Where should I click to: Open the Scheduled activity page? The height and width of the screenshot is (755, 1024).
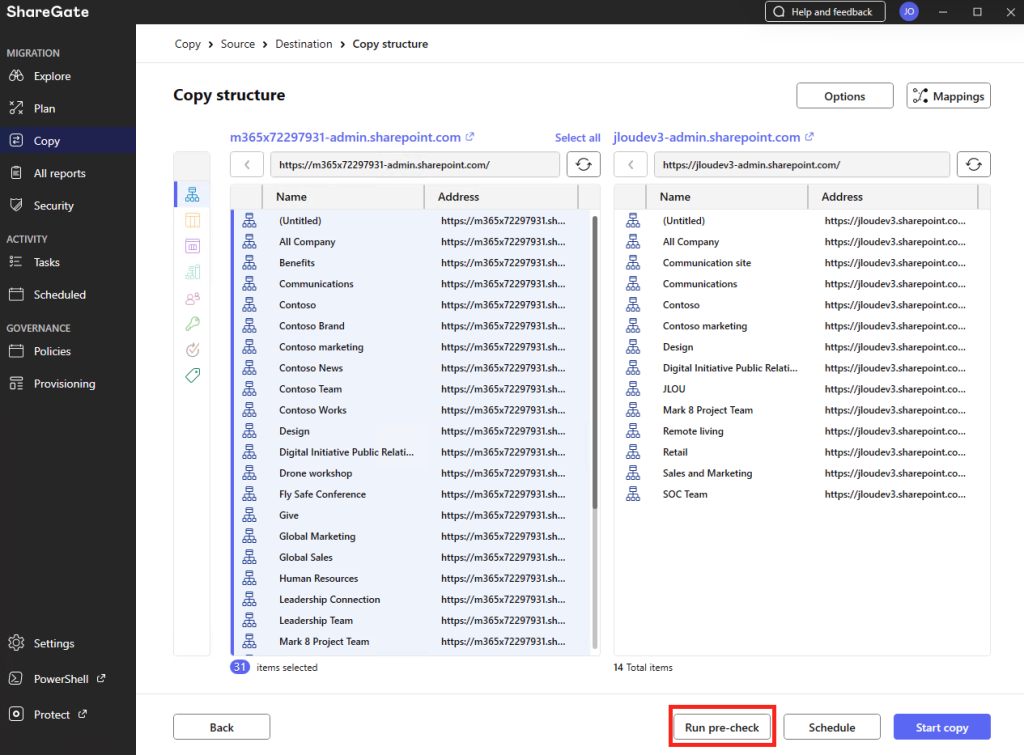(x=59, y=295)
